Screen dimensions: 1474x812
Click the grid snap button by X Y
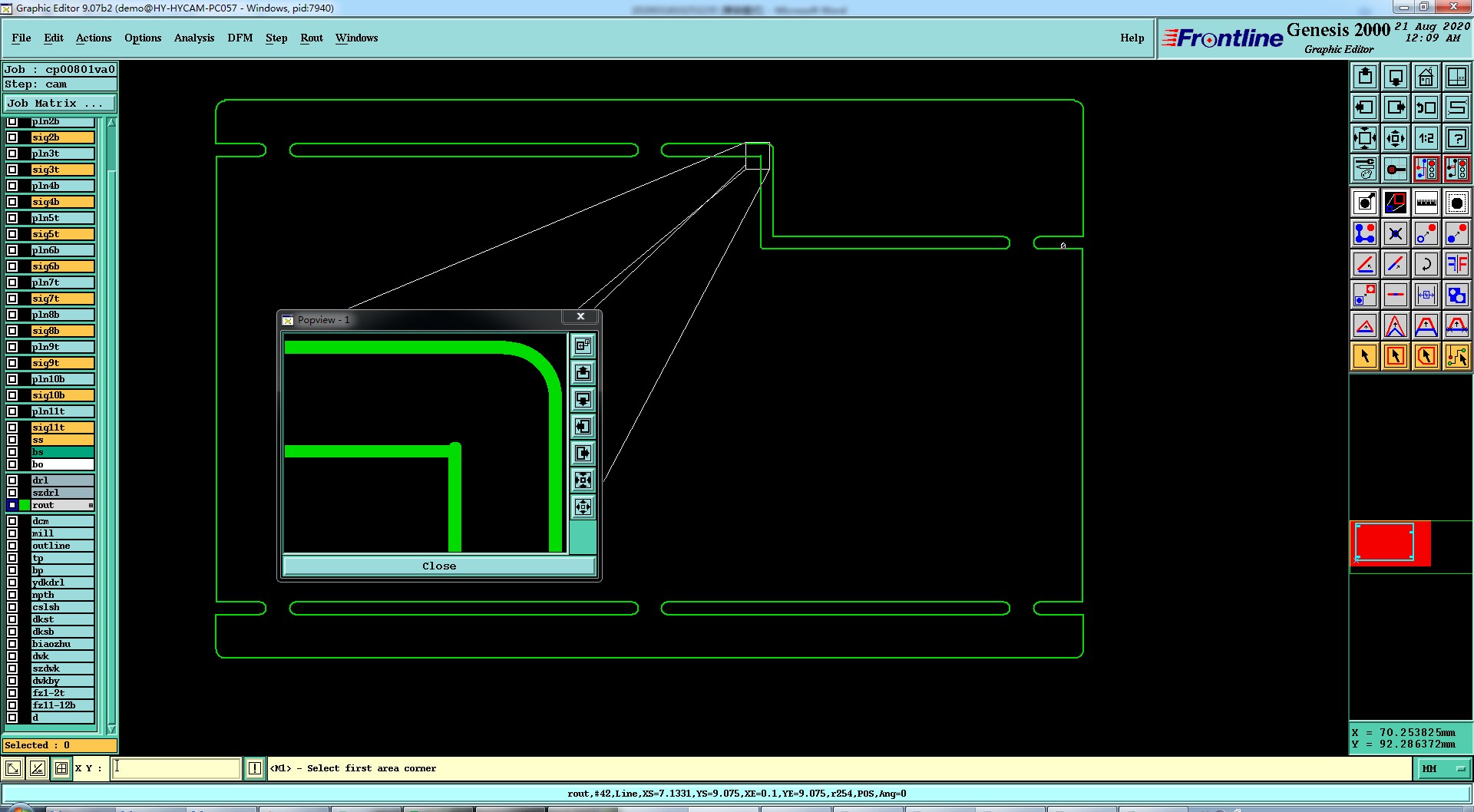click(61, 768)
